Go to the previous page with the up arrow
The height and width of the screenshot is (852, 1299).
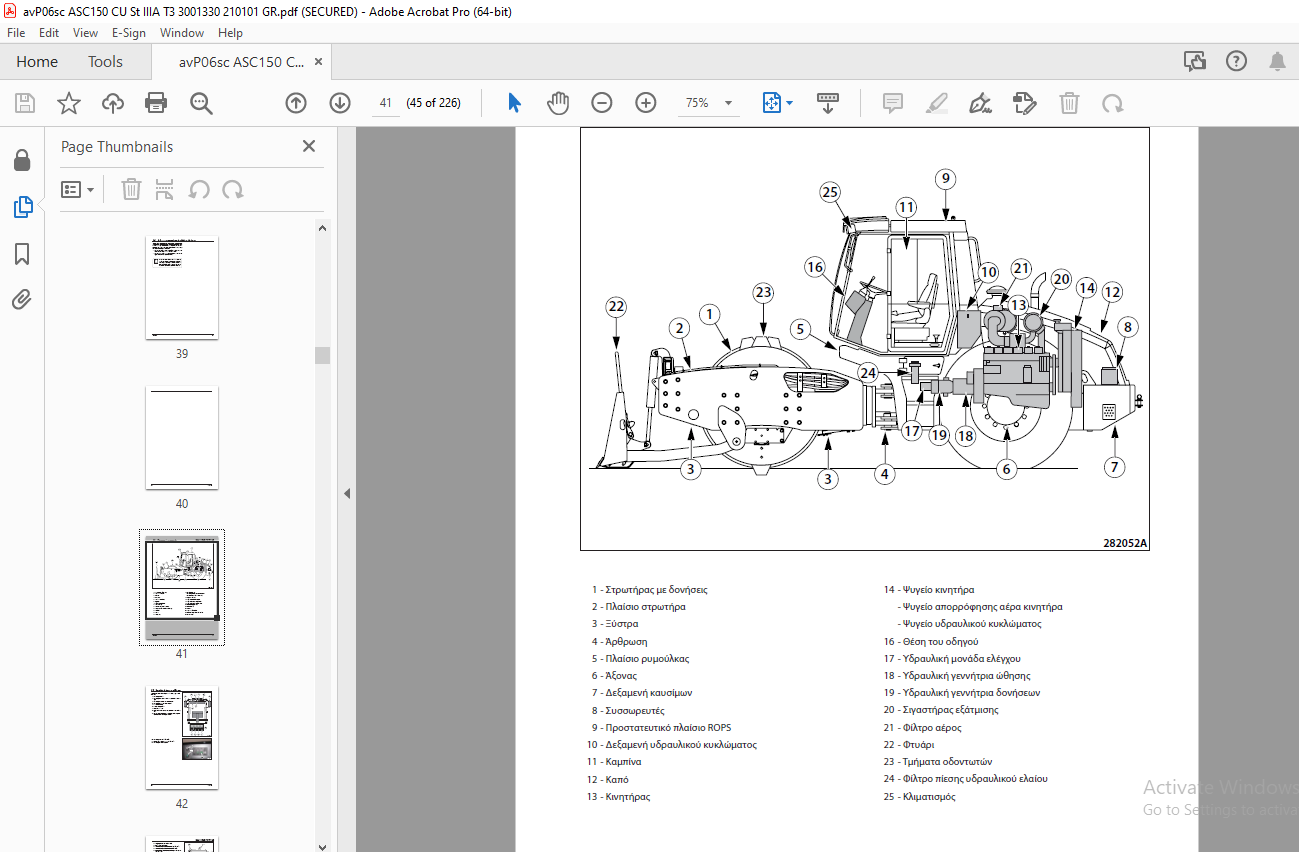click(x=296, y=103)
